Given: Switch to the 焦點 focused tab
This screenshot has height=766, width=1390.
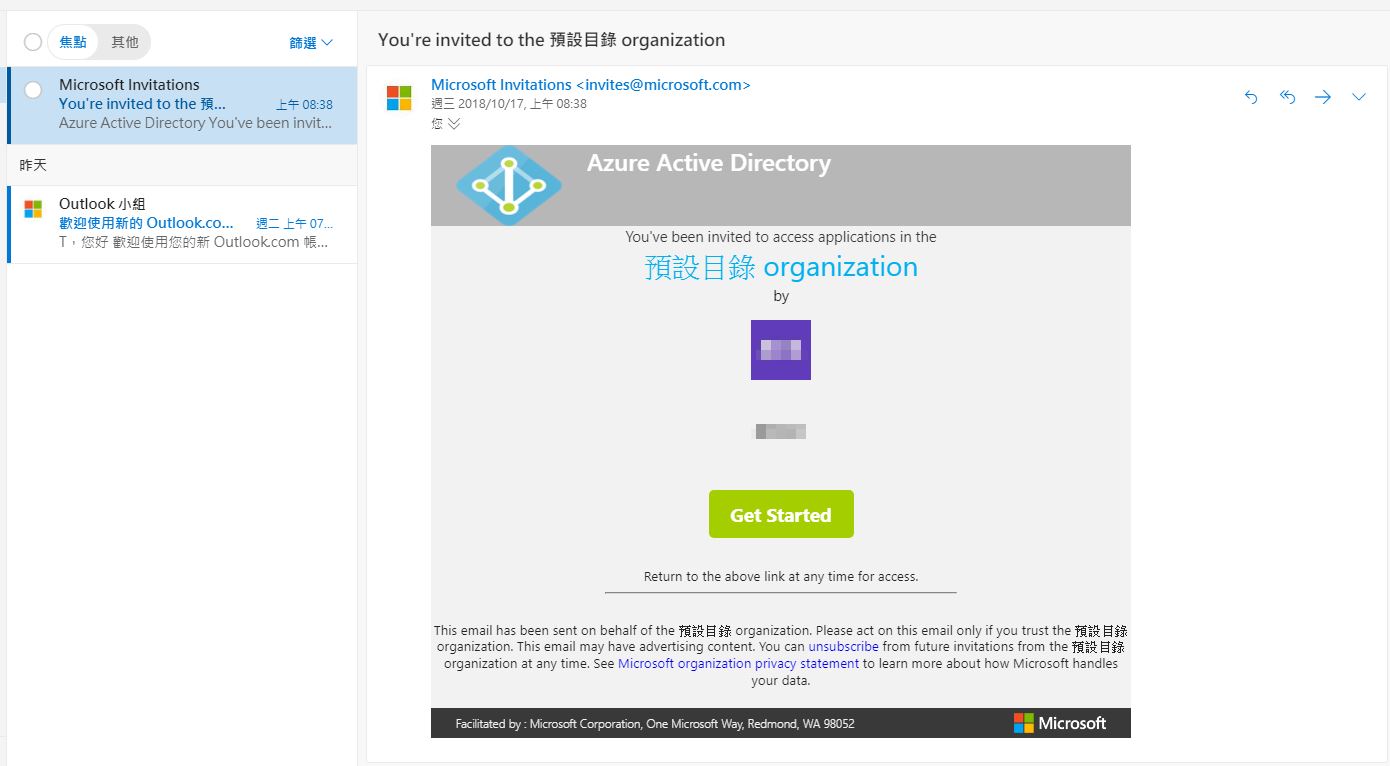Looking at the screenshot, I should coord(73,42).
